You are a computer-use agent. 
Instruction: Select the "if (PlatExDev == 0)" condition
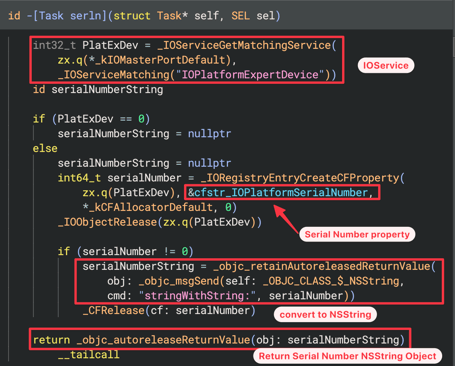(x=91, y=119)
